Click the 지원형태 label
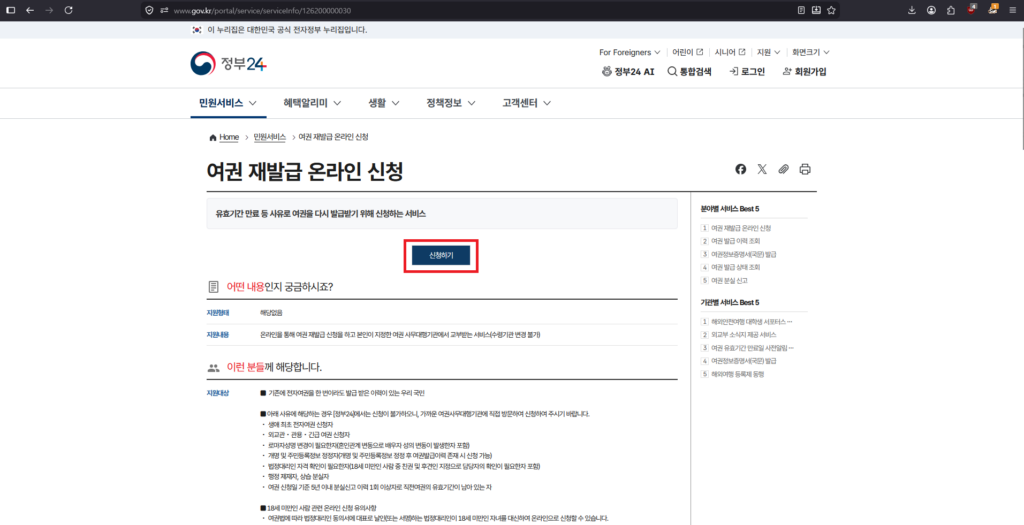 click(218, 313)
